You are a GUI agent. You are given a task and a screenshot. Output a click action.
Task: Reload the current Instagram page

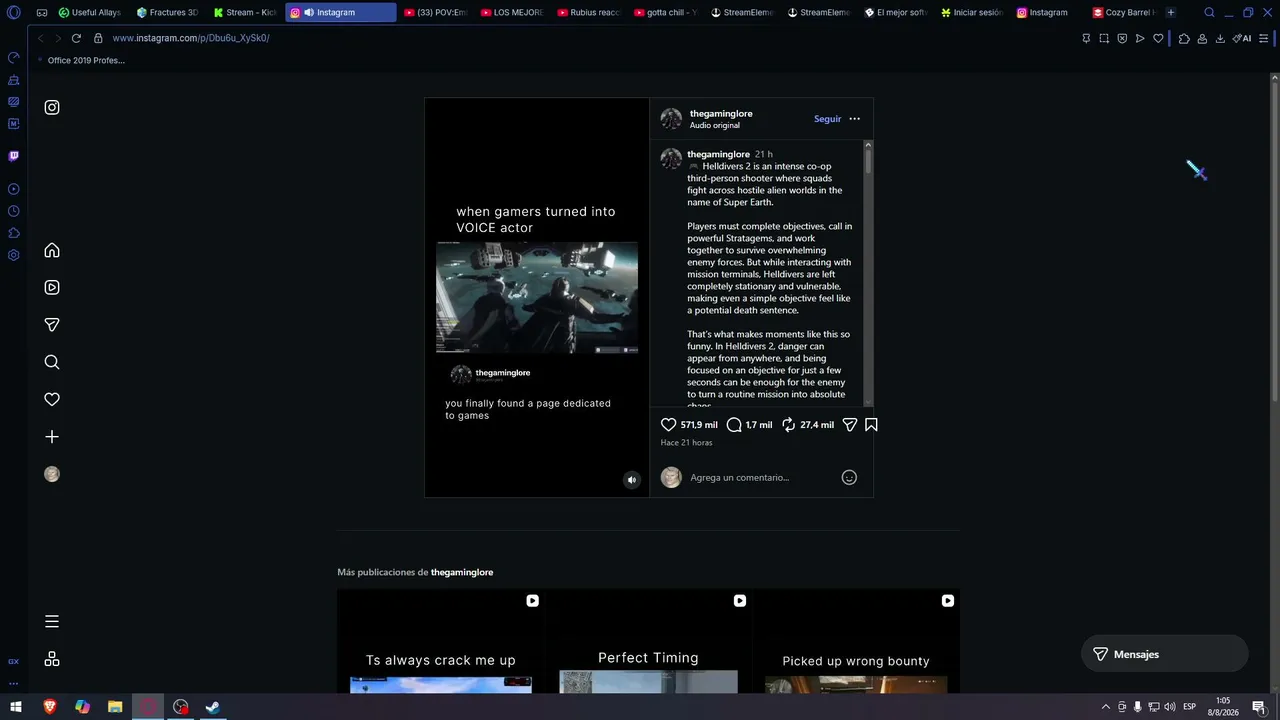click(x=76, y=38)
